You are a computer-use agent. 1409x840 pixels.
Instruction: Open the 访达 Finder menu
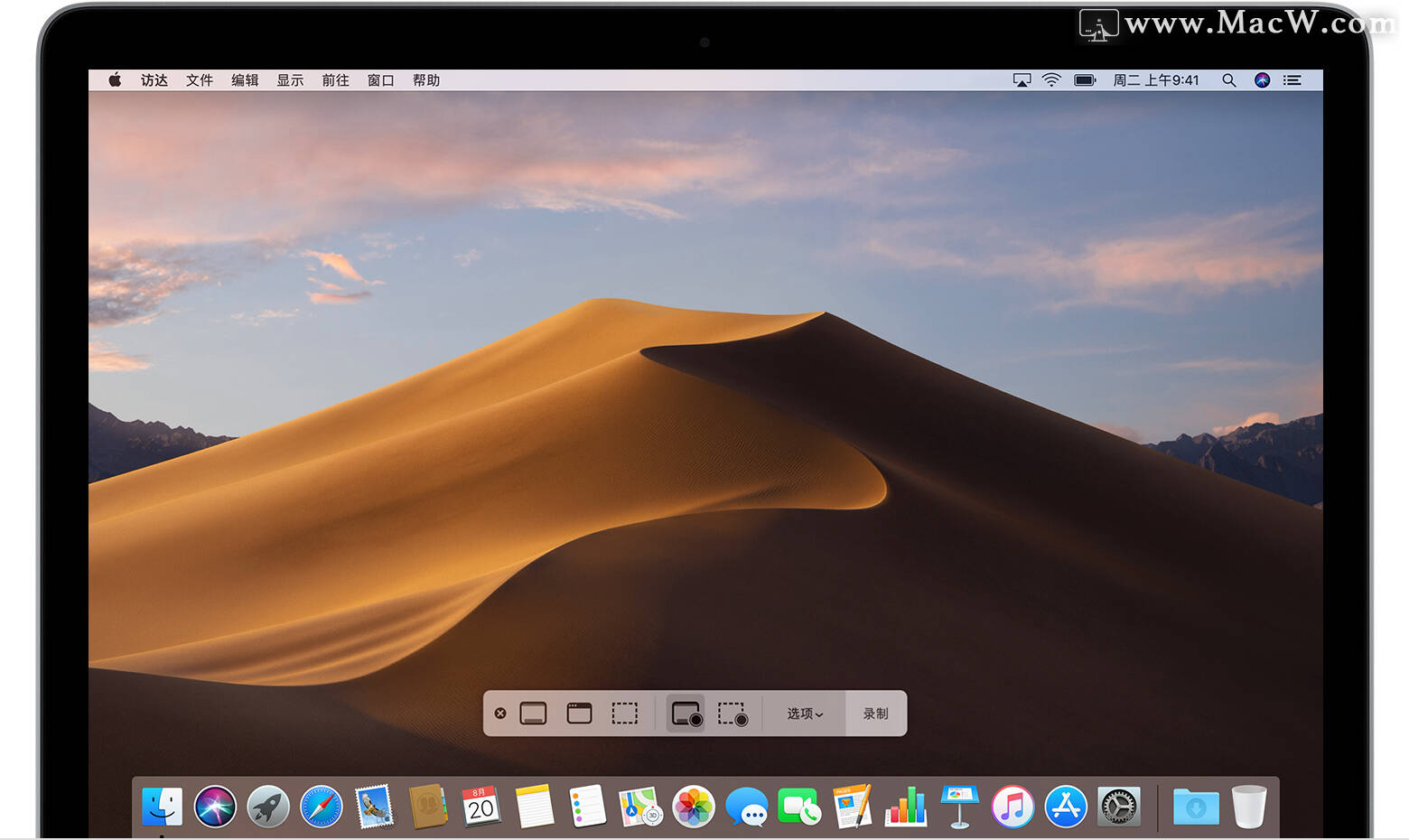coord(154,80)
